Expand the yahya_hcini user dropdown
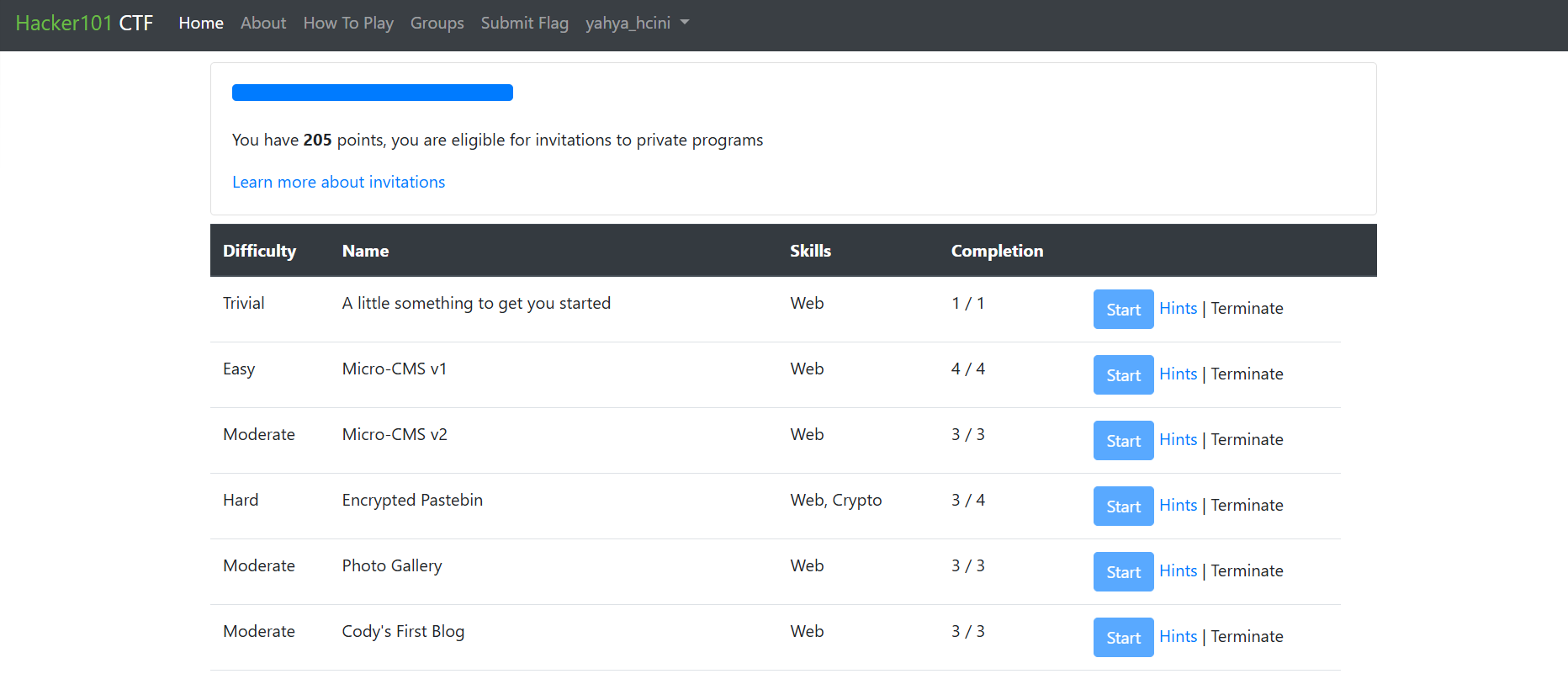1568x679 pixels. (x=638, y=23)
